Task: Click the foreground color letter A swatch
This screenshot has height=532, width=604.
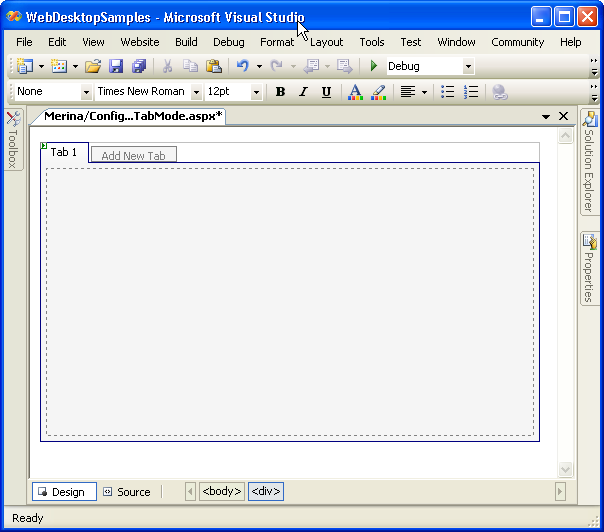Action: (x=354, y=92)
